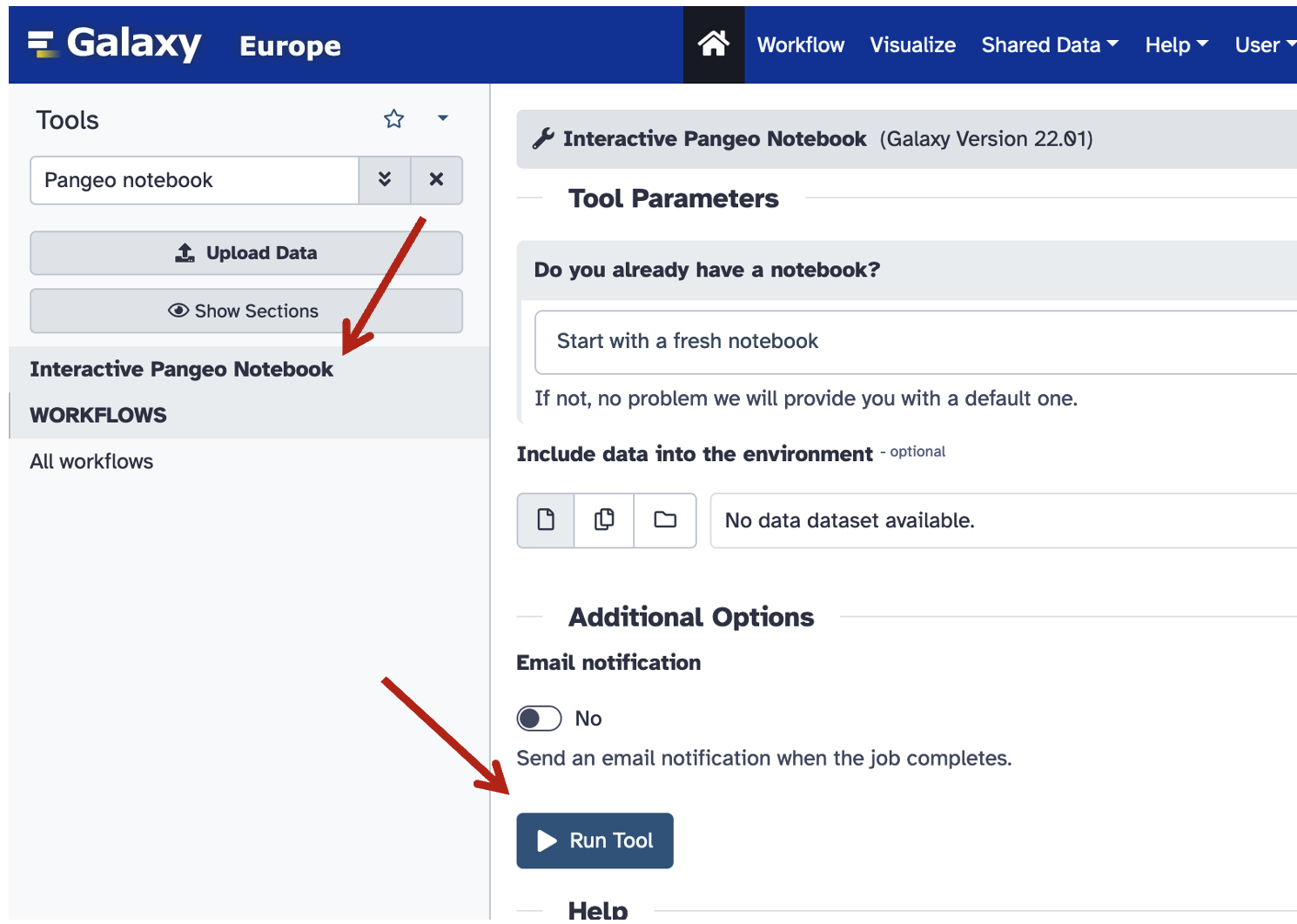
Task: Select multiple datasets input mode icon
Action: (604, 520)
